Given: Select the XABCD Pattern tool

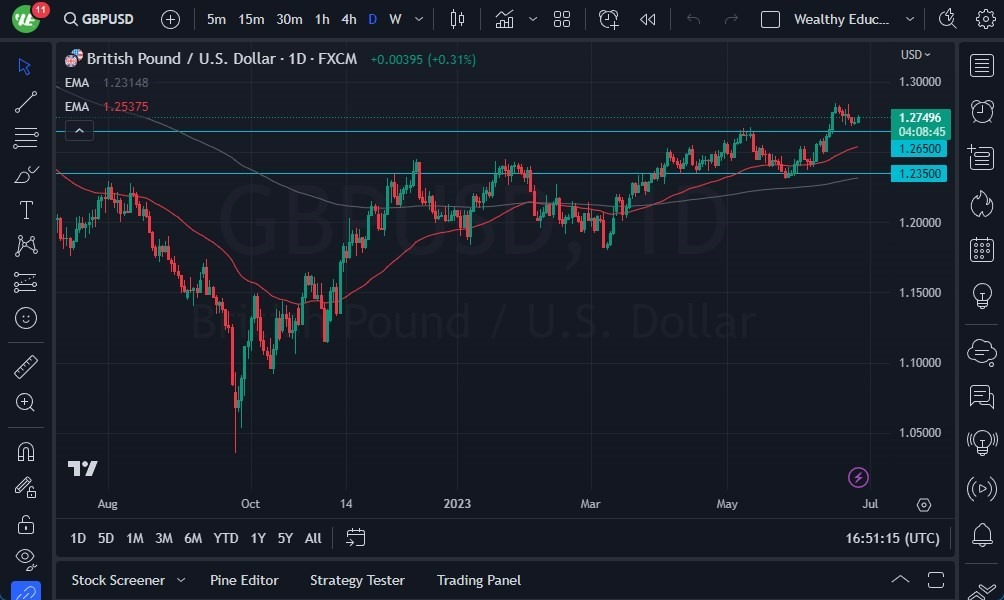Looking at the screenshot, I should (25, 245).
